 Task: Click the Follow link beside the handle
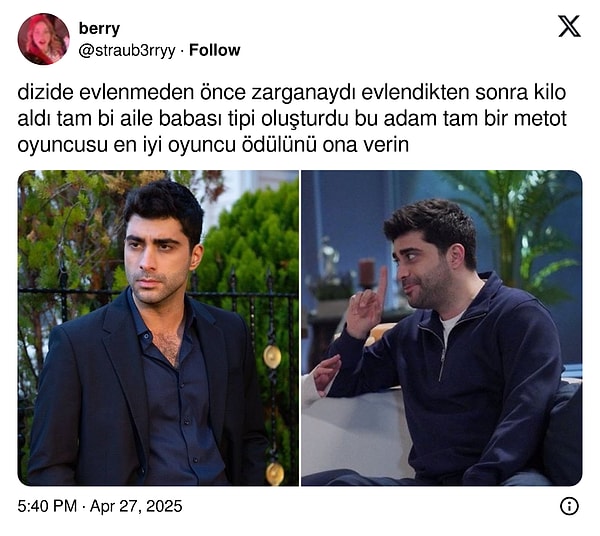[x=215, y=50]
